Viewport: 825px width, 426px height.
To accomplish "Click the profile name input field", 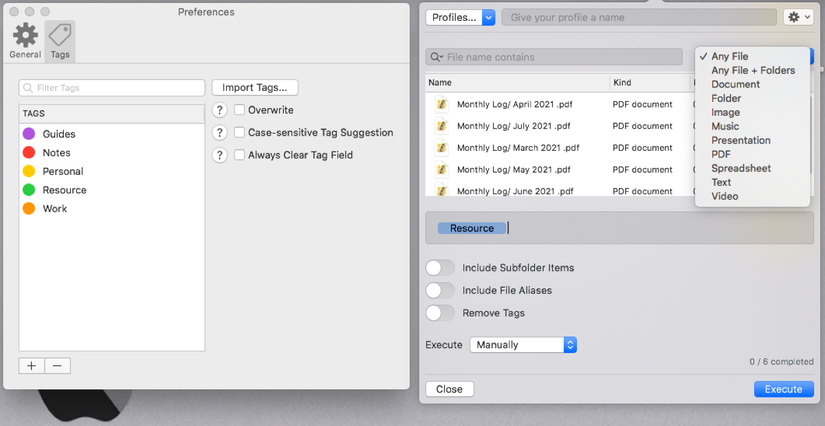I will coord(639,17).
